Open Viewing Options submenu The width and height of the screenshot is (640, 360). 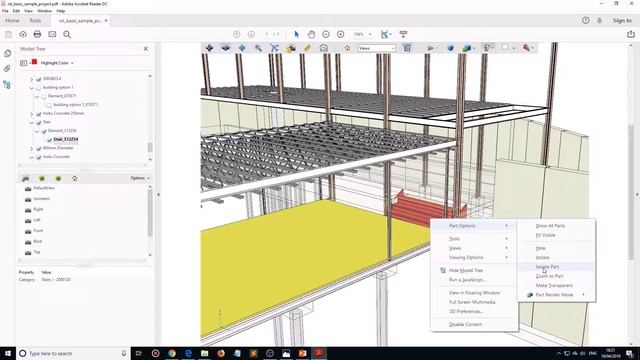[x=466, y=257]
